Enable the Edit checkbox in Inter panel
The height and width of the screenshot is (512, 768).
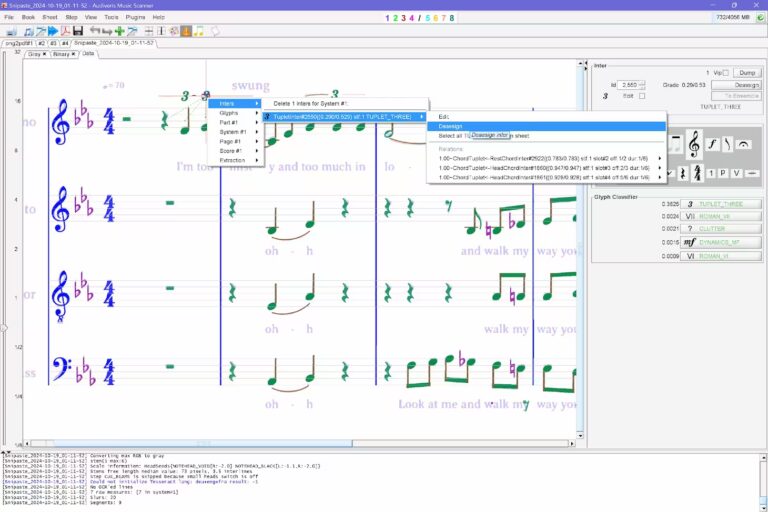click(642, 96)
